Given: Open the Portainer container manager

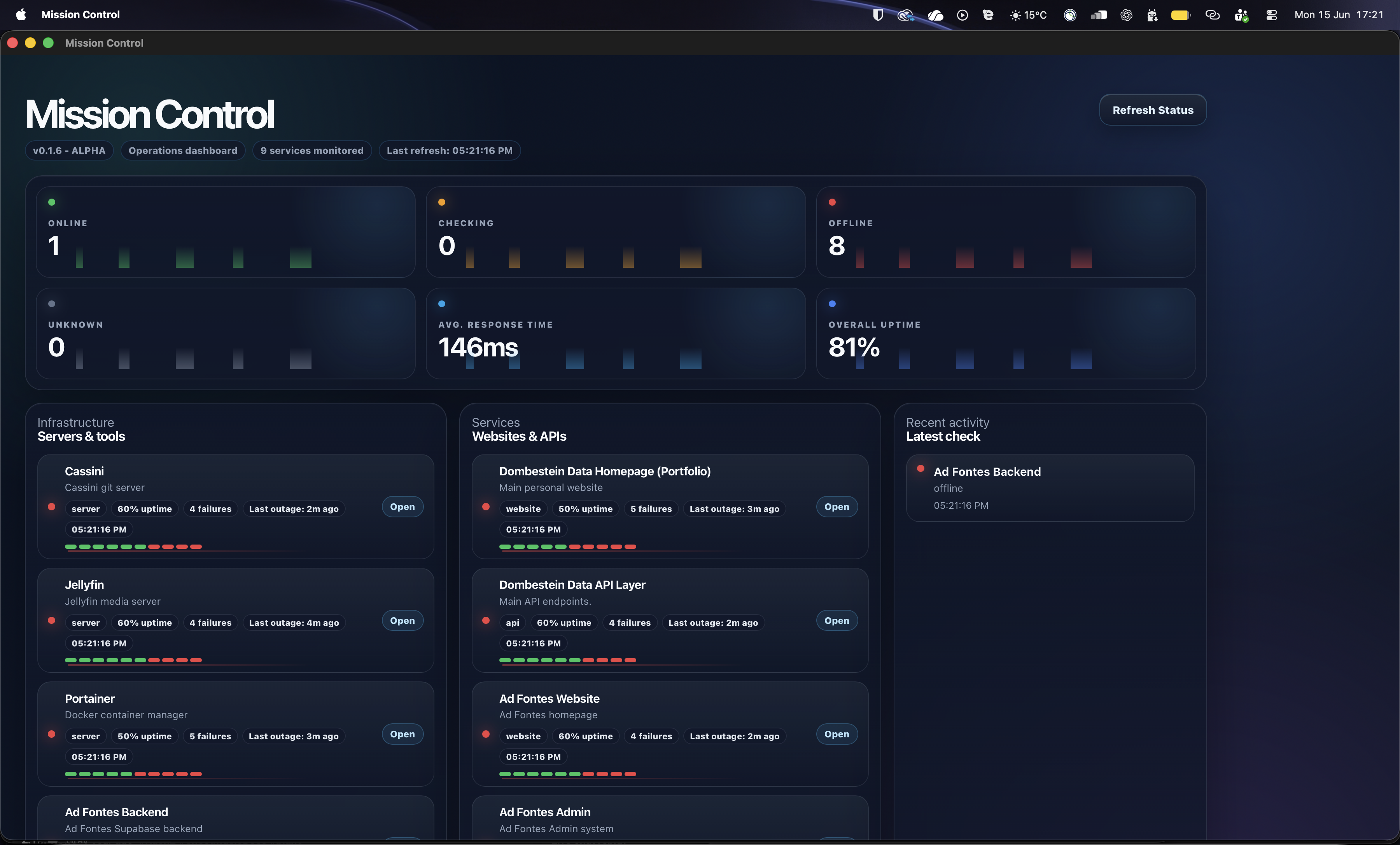Looking at the screenshot, I should coord(402,734).
